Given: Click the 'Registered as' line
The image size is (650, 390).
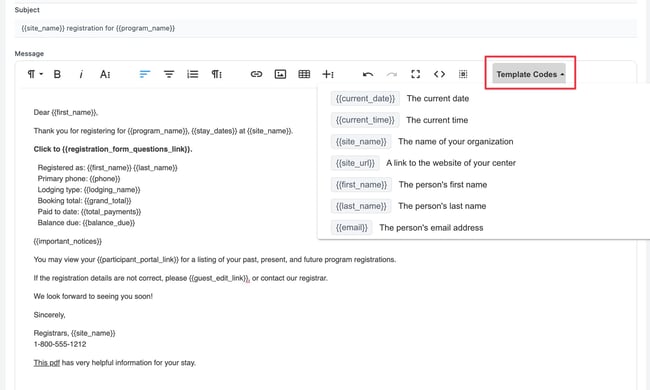Looking at the screenshot, I should coord(107,168).
